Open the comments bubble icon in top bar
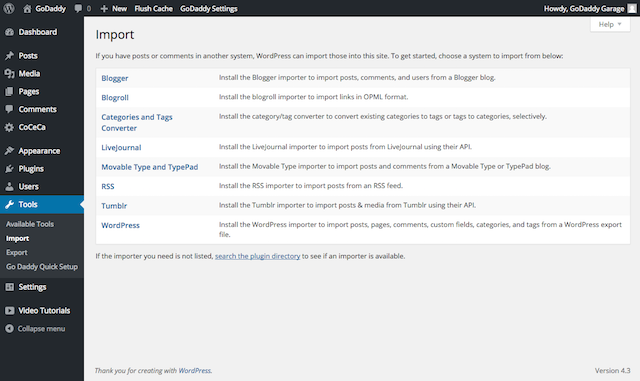The height and width of the screenshot is (381, 640). (78, 9)
